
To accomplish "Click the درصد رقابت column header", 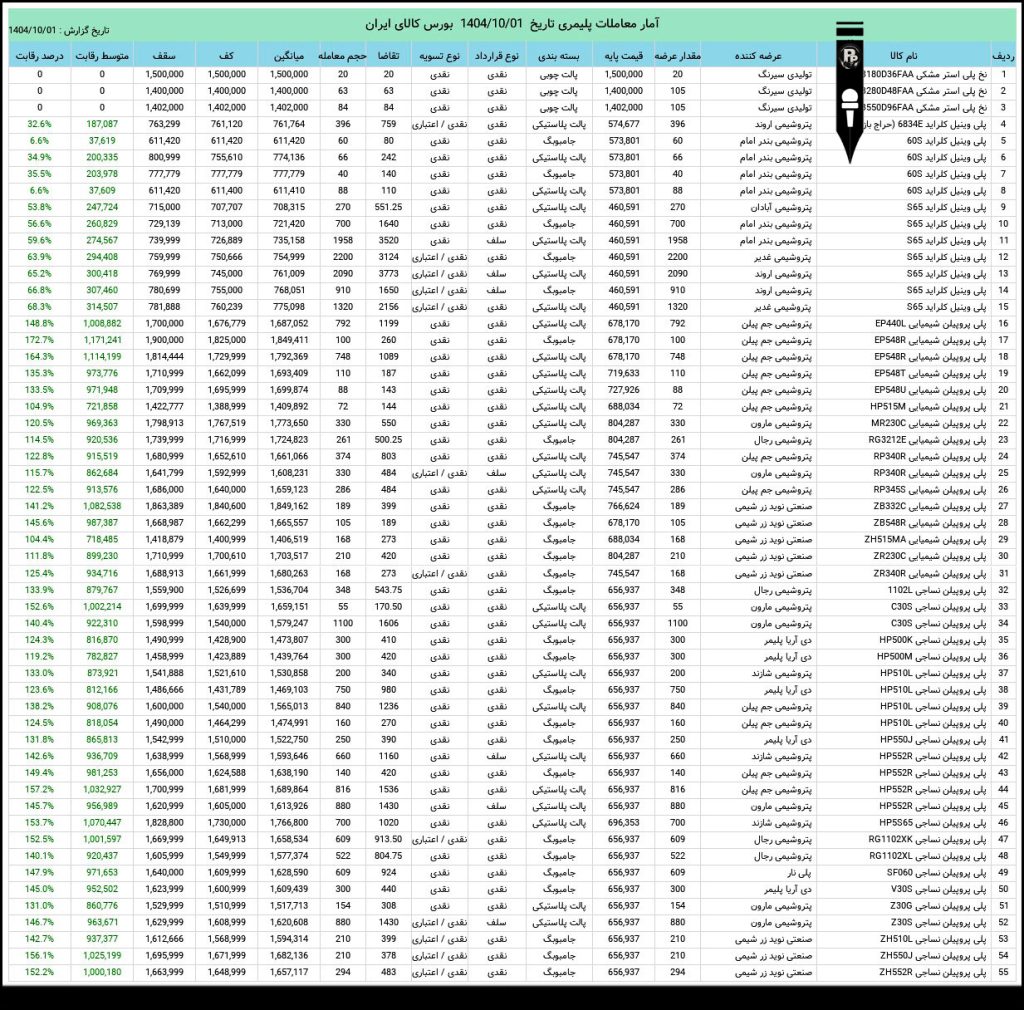I will point(39,56).
